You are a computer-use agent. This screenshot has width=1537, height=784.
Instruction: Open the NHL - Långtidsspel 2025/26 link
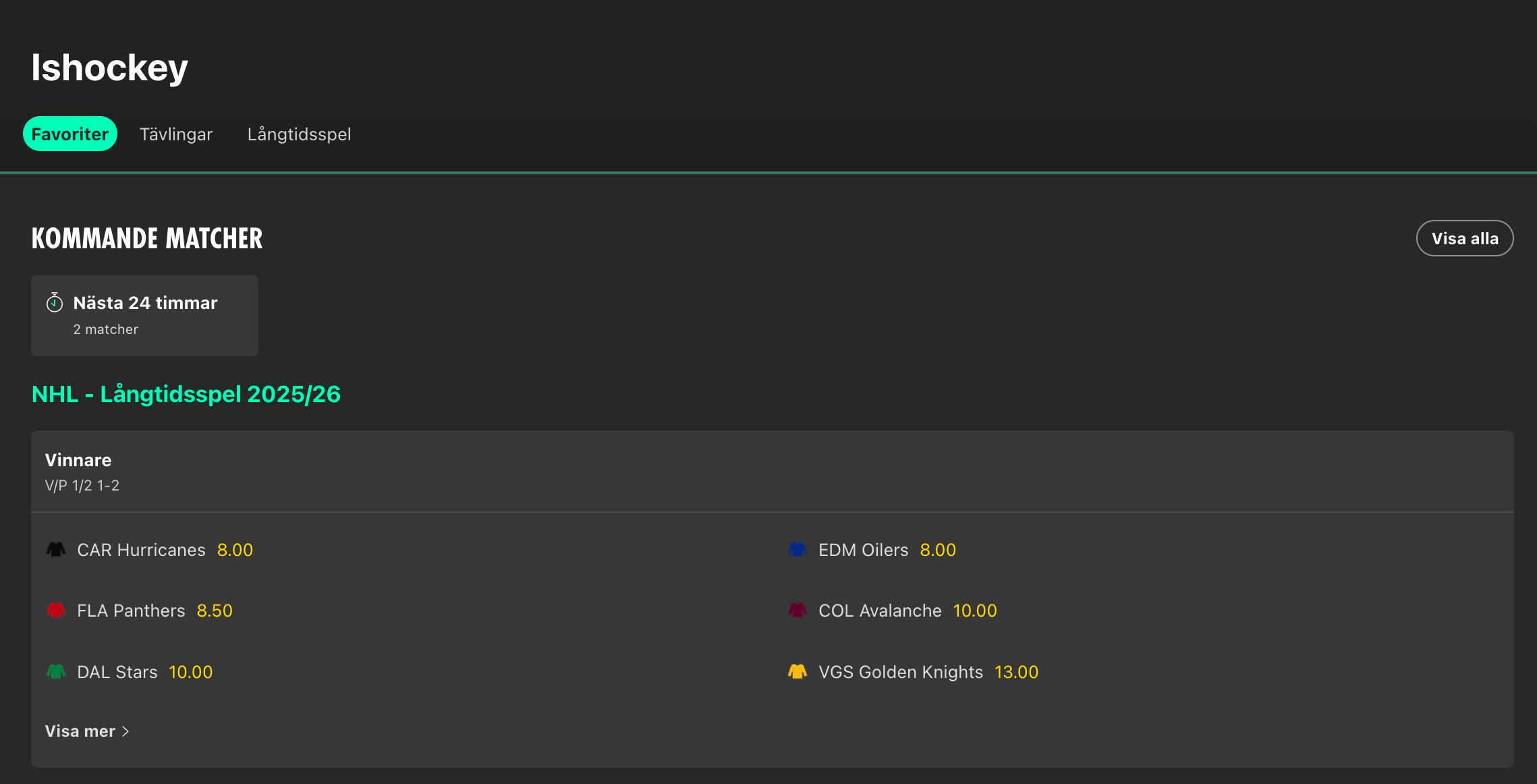coord(186,394)
